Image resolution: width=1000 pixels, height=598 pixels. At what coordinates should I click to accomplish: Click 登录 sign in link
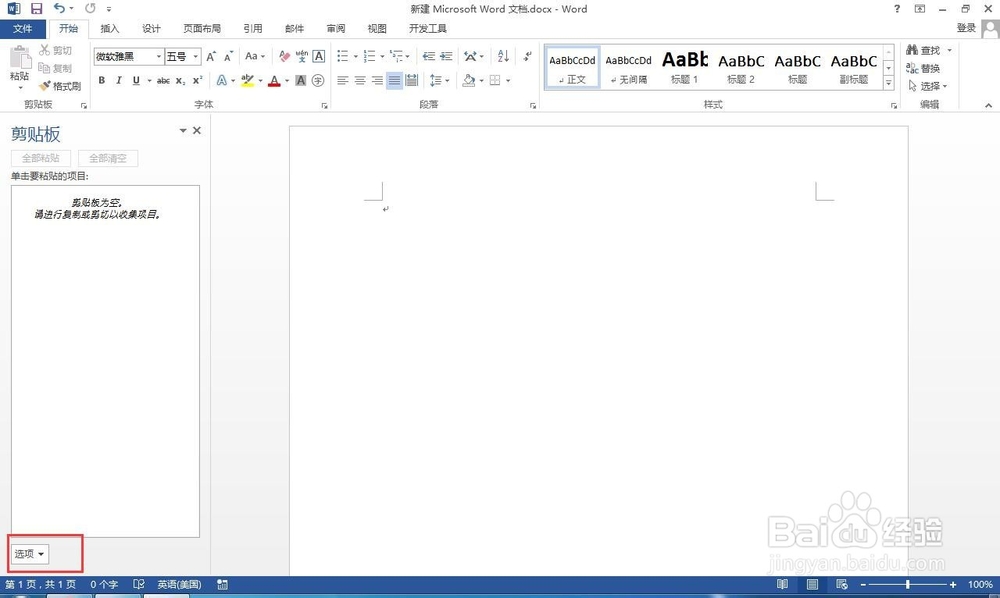pyautogui.click(x=966, y=28)
